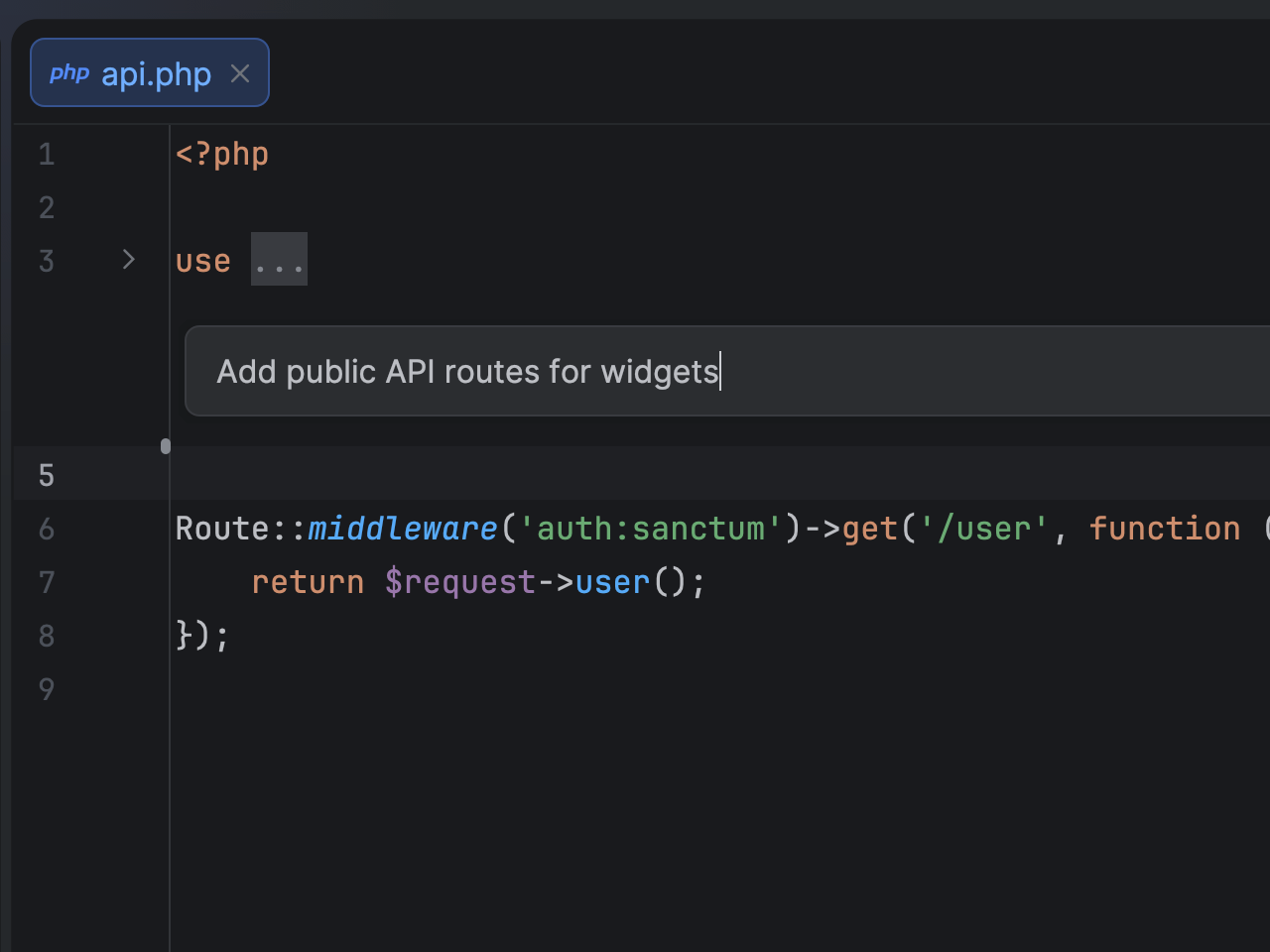Click the fold boundary dot in the gutter

(x=166, y=446)
